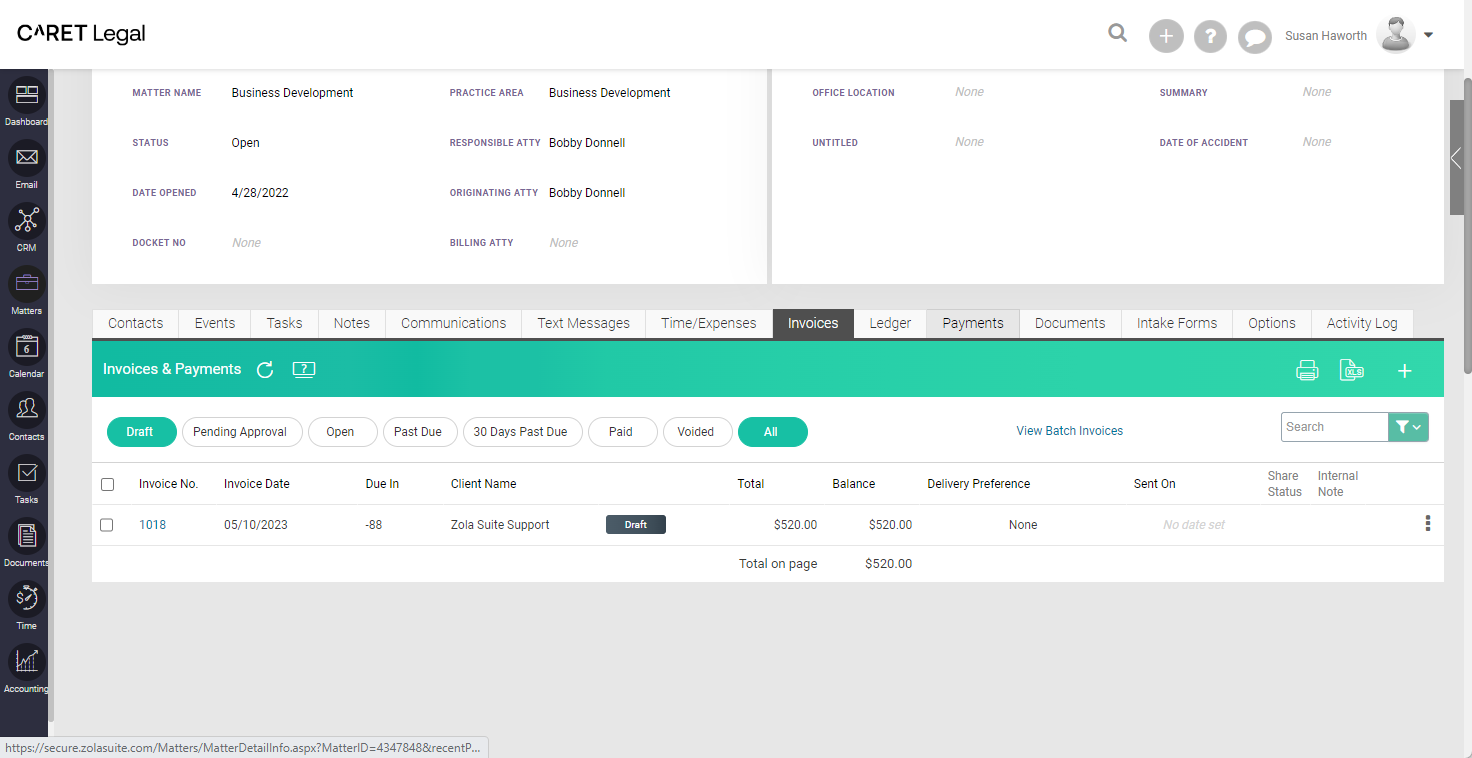Switch to the Communications tab

tap(454, 323)
